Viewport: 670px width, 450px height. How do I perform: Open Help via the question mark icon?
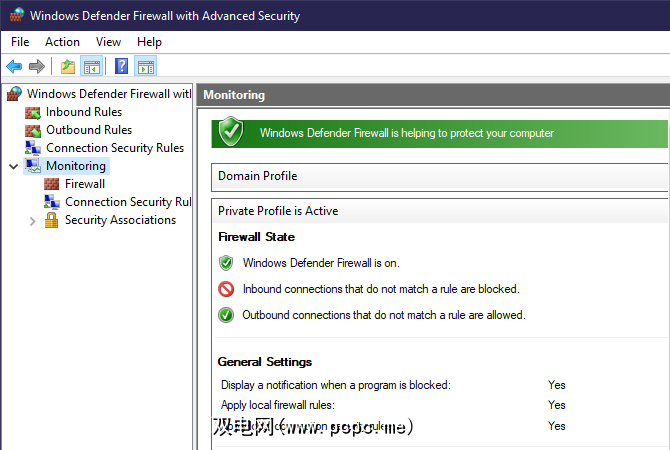(x=121, y=67)
